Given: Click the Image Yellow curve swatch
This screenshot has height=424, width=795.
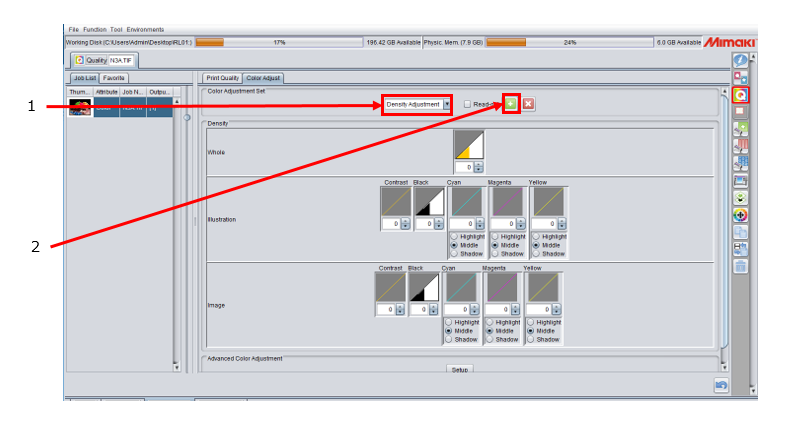Looking at the screenshot, I should (543, 288).
